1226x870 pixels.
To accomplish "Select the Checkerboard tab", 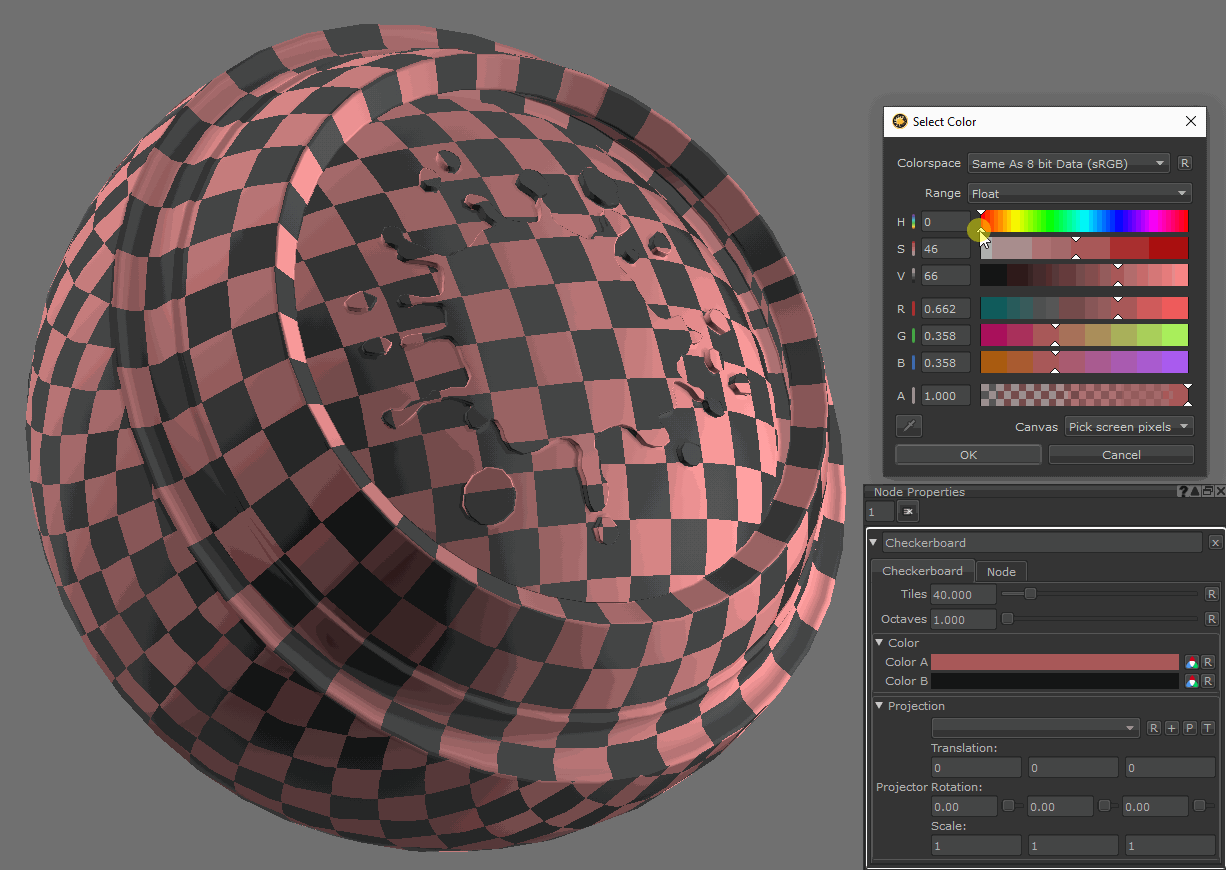I will tap(922, 571).
